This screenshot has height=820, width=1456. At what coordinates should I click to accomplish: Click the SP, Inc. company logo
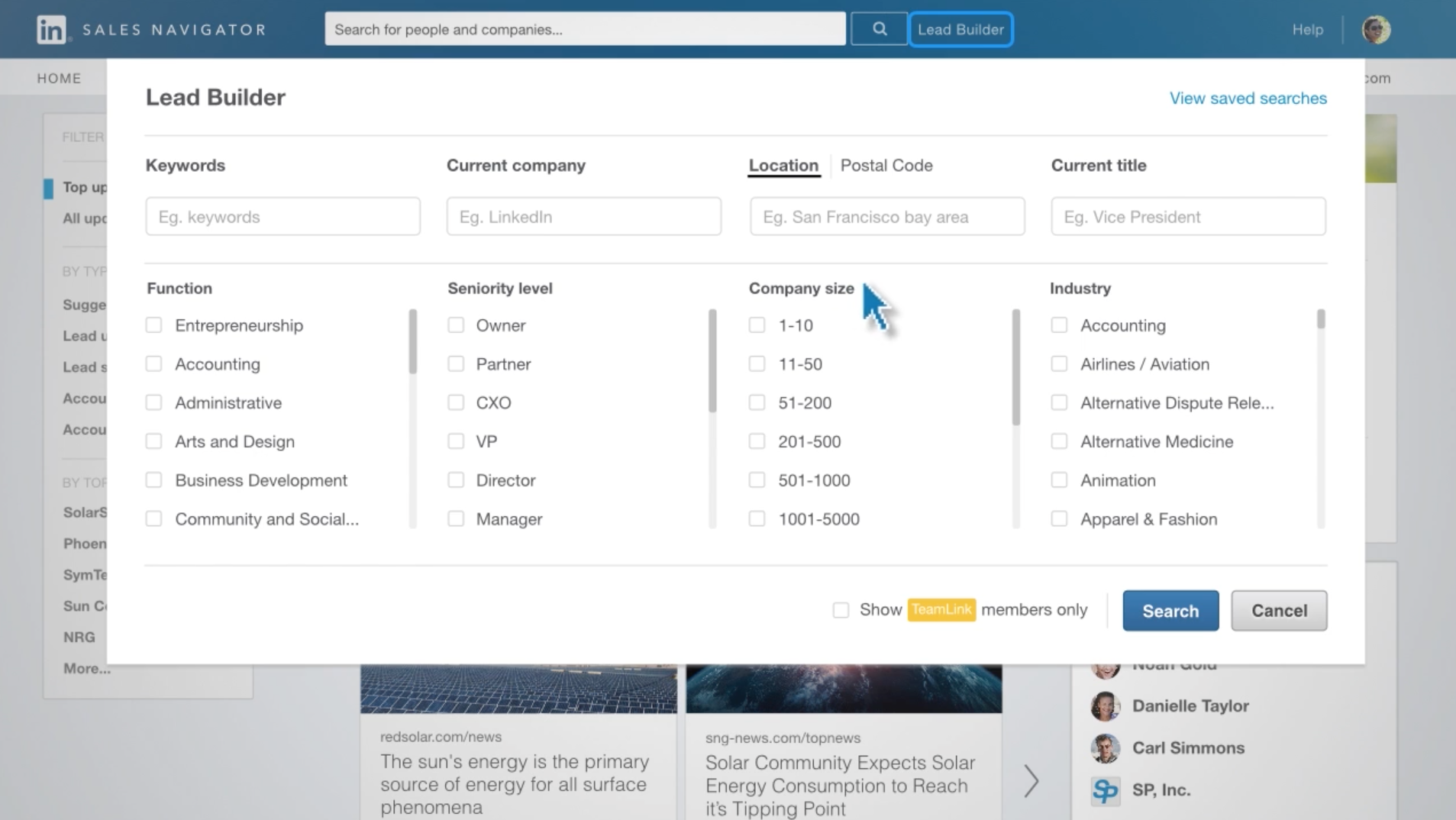point(1106,790)
